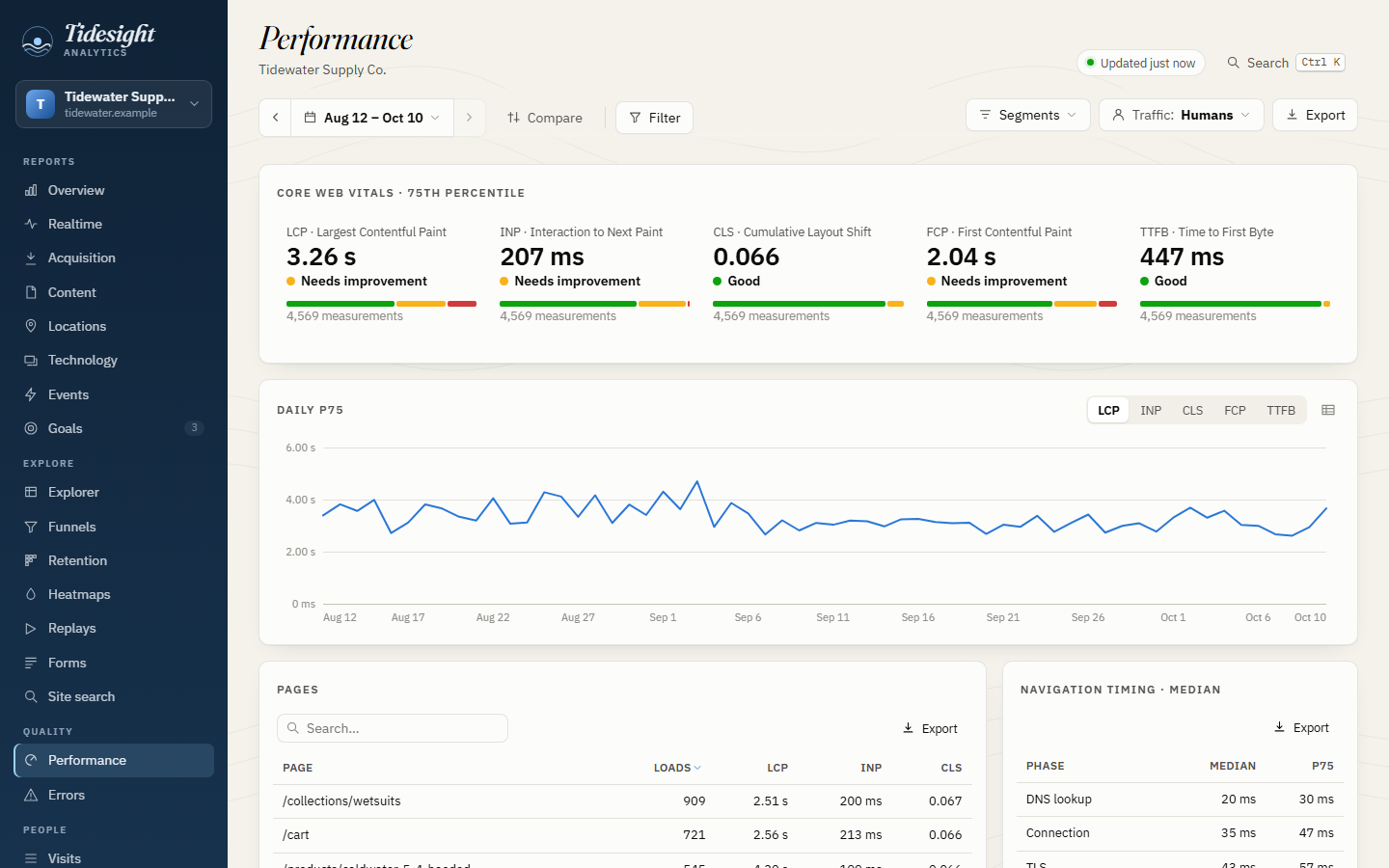Viewport: 1389px width, 868px height.
Task: Open the Tidewater Supply site switcher
Action: [x=114, y=104]
